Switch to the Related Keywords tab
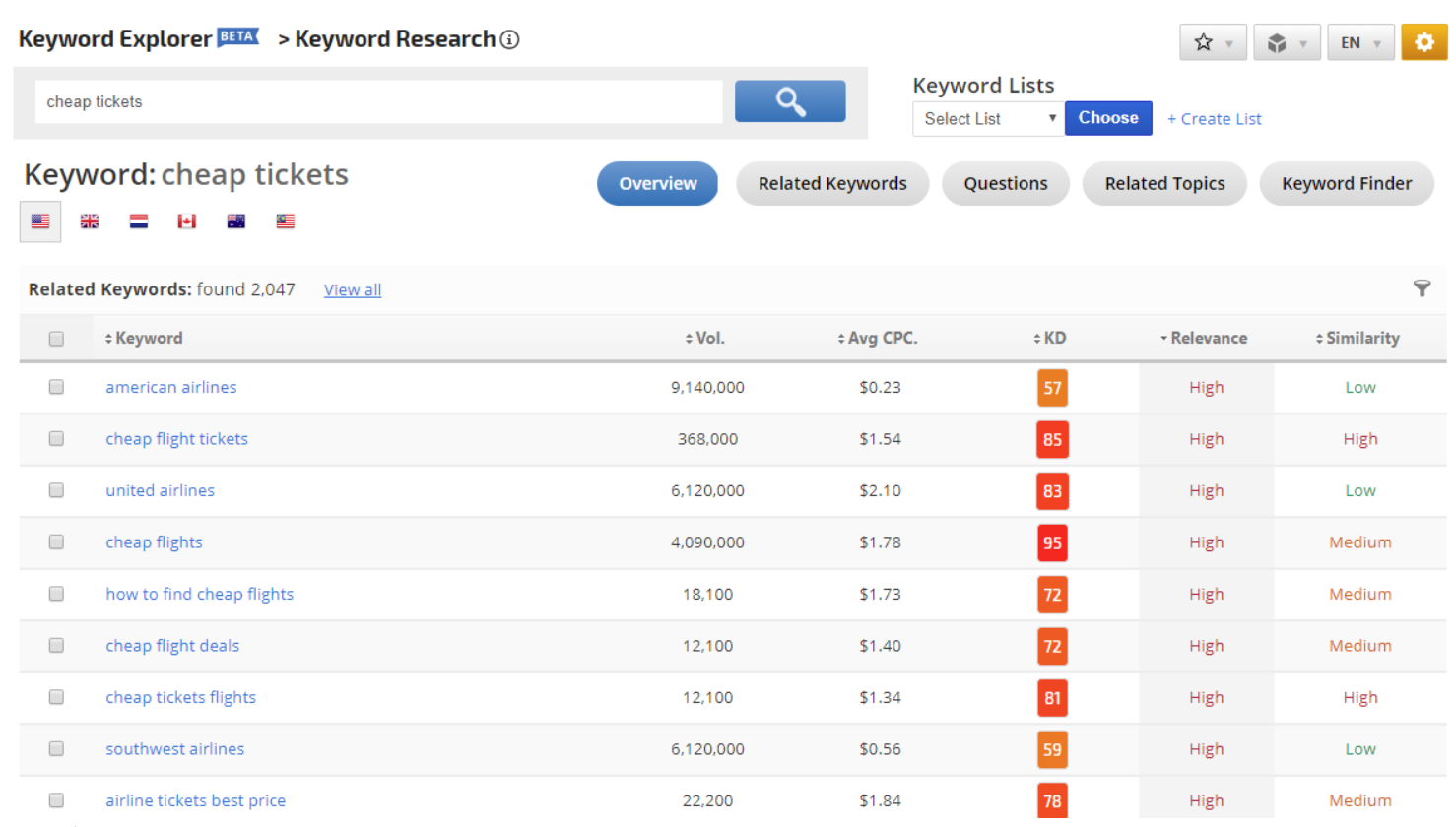Screen dimensions: 1456x827 click(x=831, y=184)
